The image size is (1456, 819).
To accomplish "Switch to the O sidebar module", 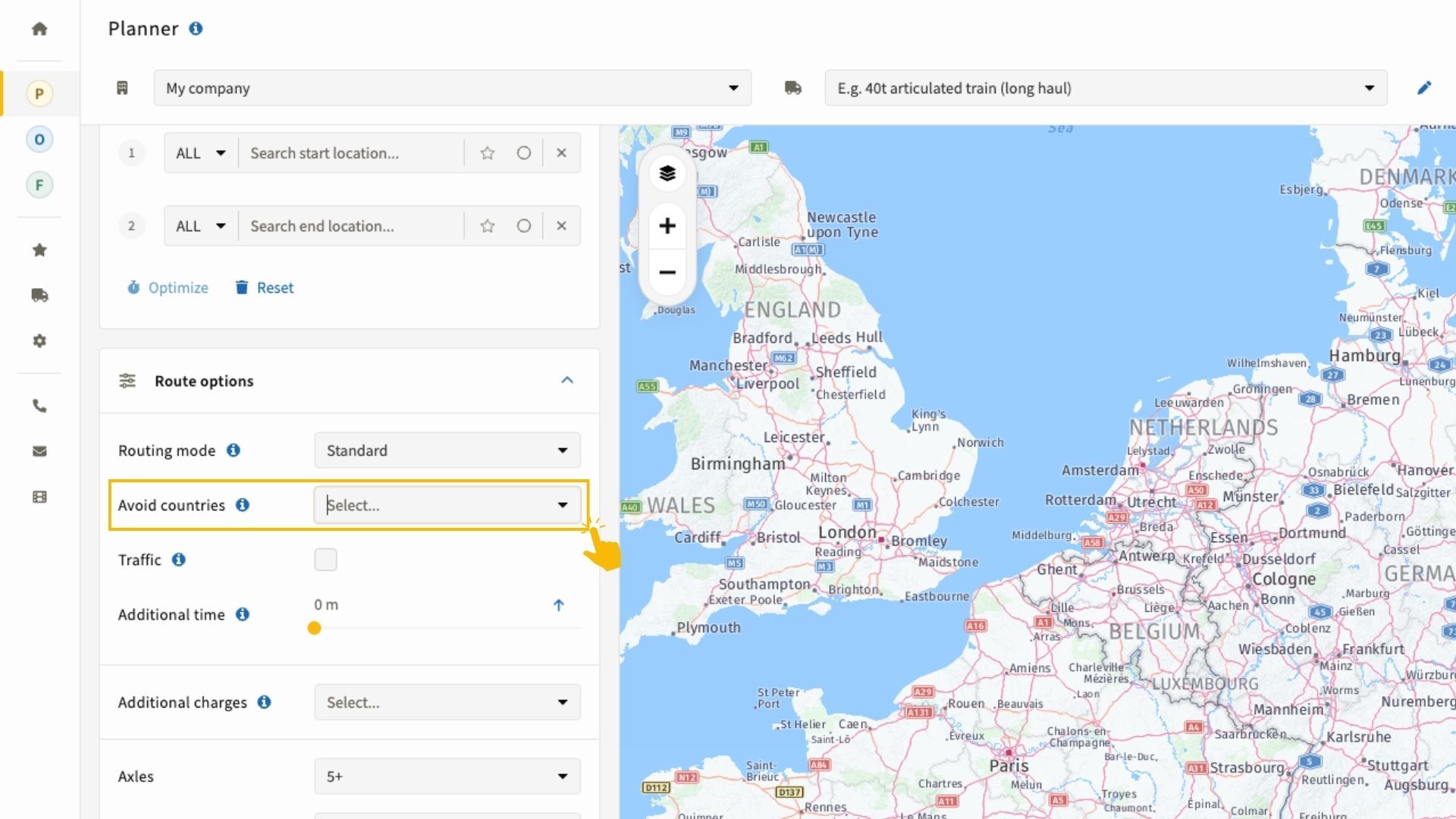I will 39,140.
